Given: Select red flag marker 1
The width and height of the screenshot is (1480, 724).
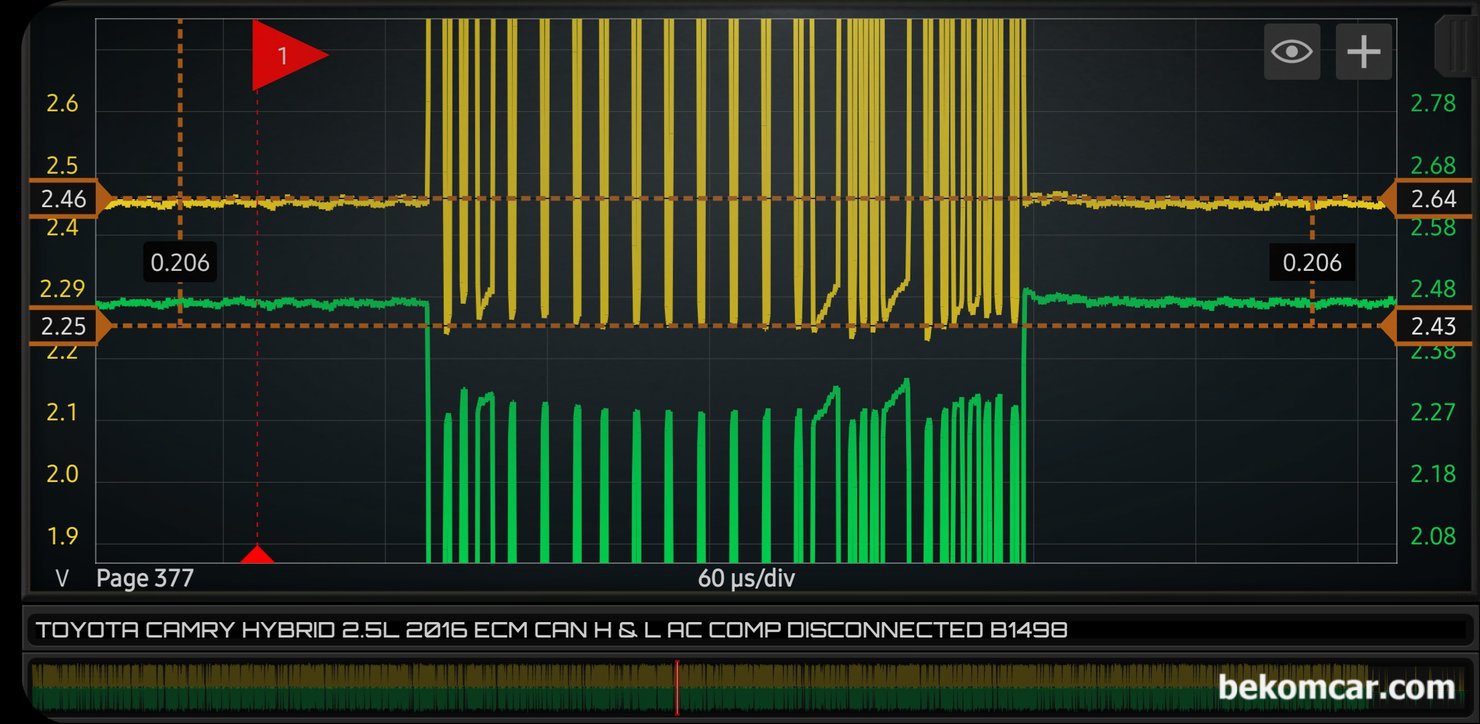Looking at the screenshot, I should pos(289,55).
